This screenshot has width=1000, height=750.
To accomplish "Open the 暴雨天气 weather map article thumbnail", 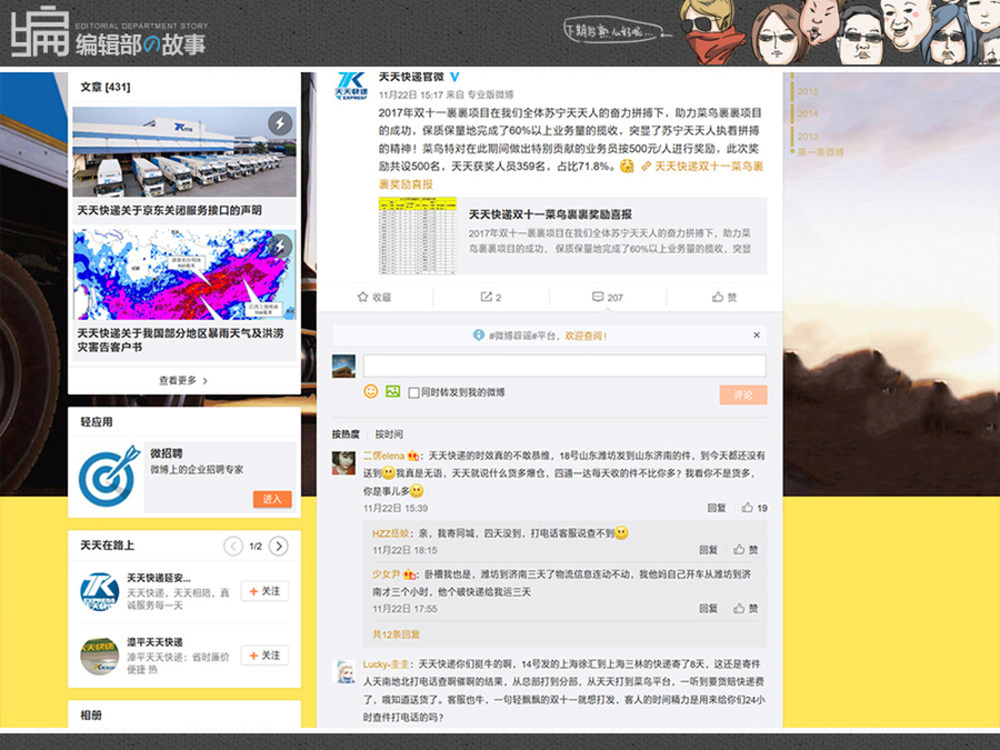I will click(184, 274).
